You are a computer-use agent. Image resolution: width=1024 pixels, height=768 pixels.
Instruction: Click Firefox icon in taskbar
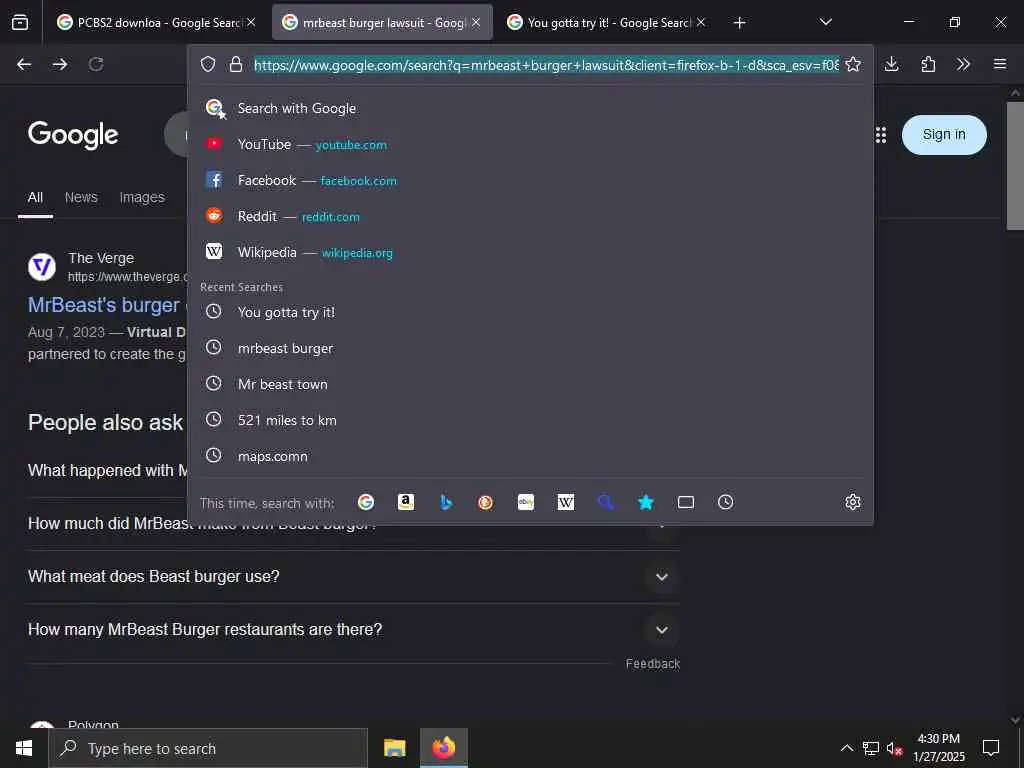443,748
